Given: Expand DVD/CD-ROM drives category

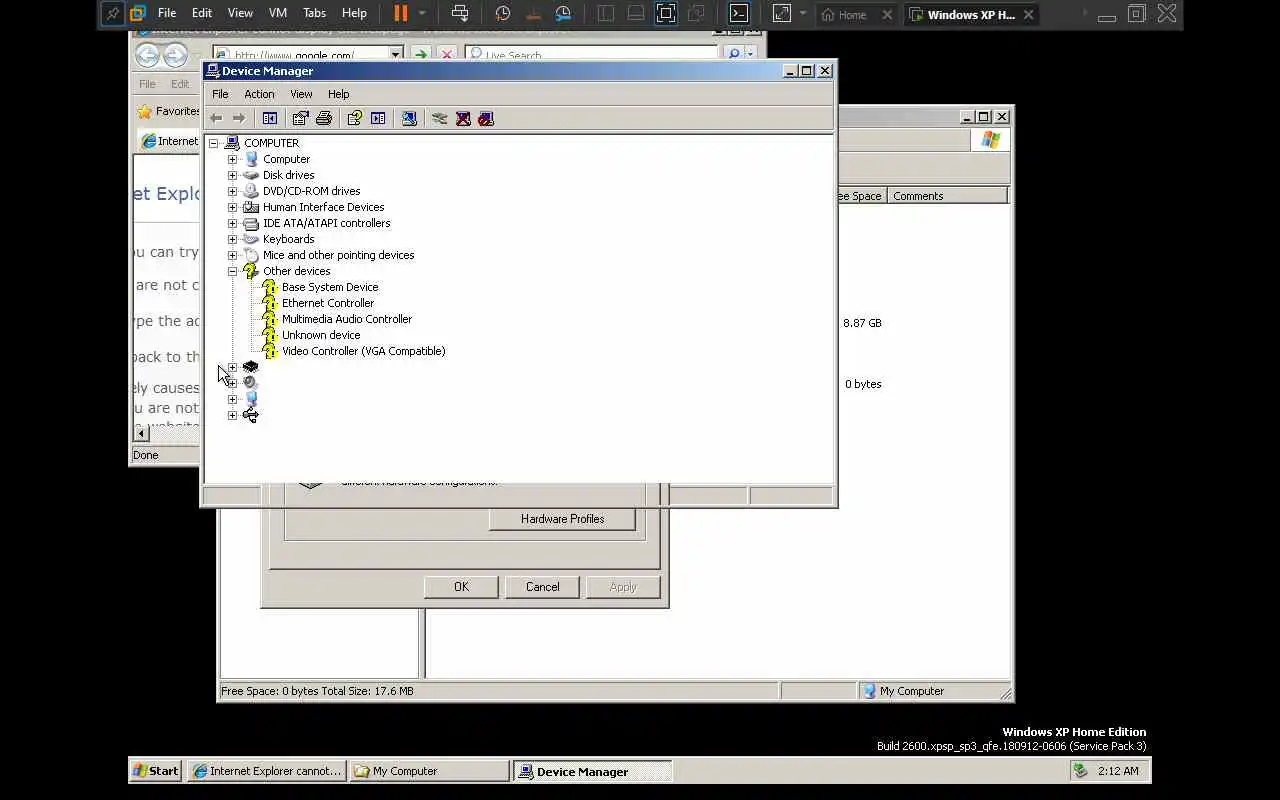Looking at the screenshot, I should tap(232, 191).
